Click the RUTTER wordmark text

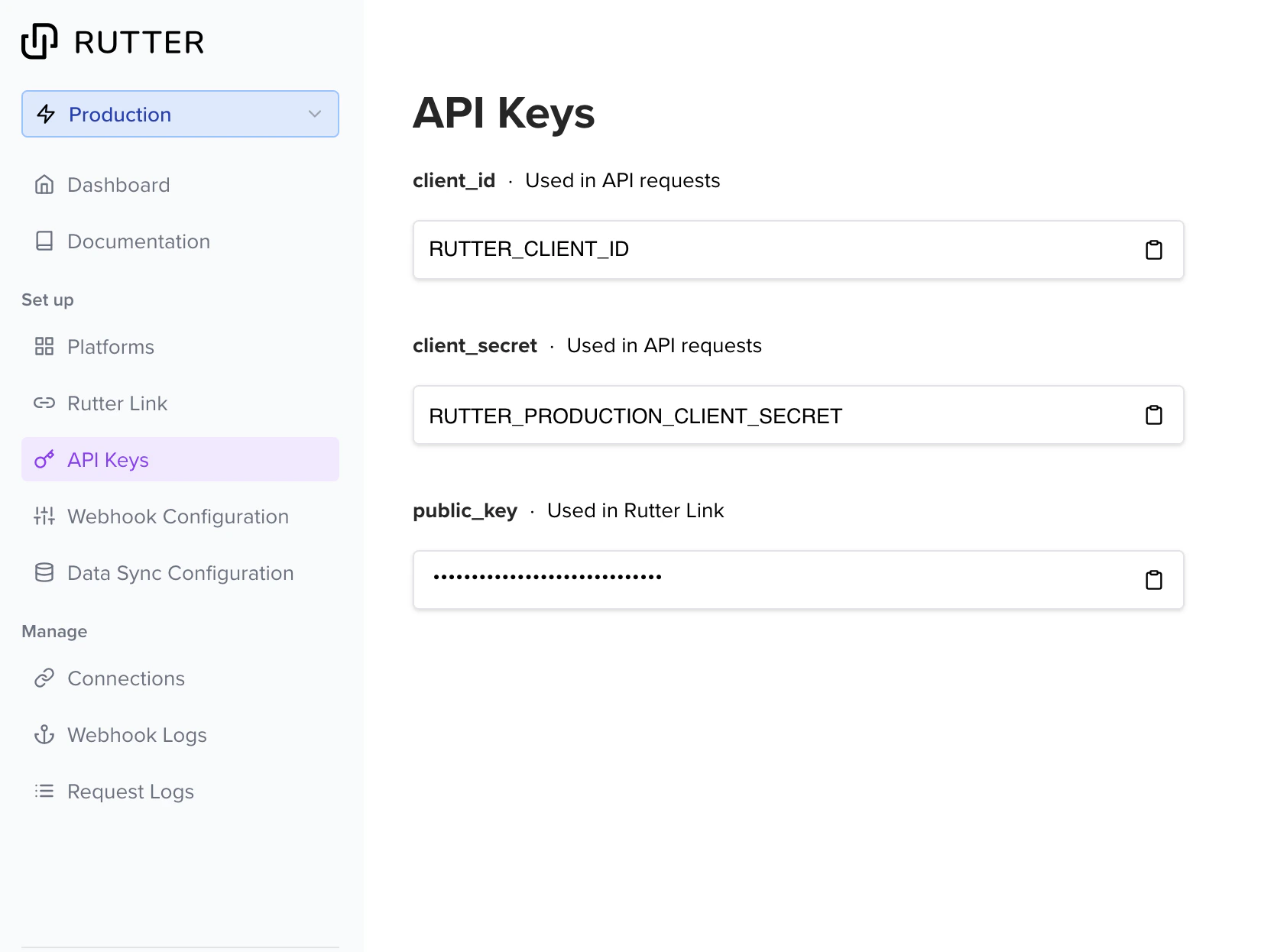point(139,43)
